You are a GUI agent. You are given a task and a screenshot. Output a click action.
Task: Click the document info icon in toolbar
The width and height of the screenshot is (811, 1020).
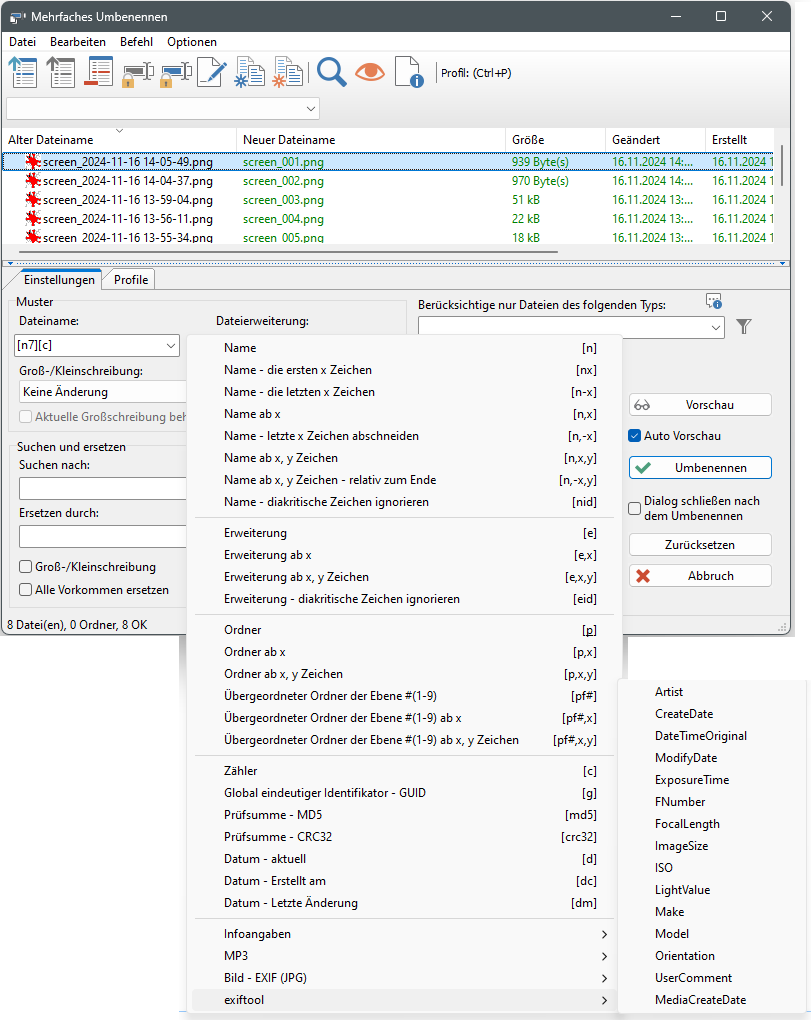409,72
